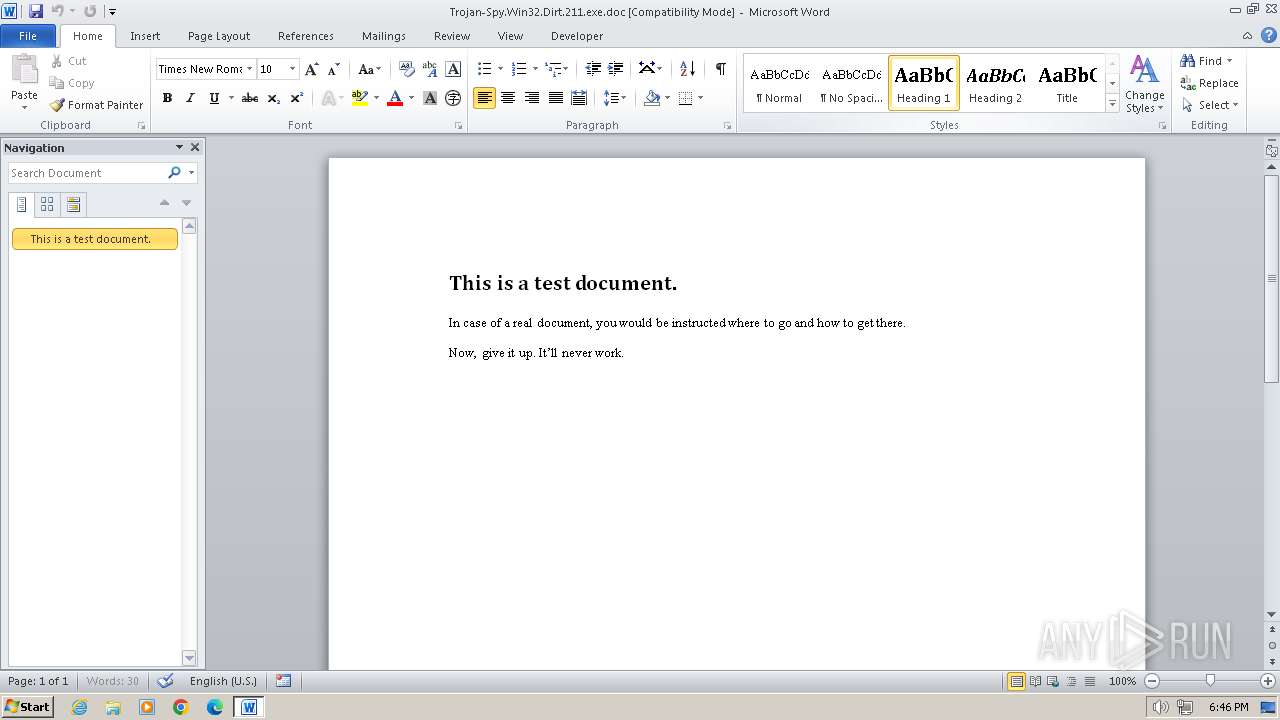This screenshot has width=1280, height=720.
Task: Click the Search Document field
Action: (x=88, y=173)
